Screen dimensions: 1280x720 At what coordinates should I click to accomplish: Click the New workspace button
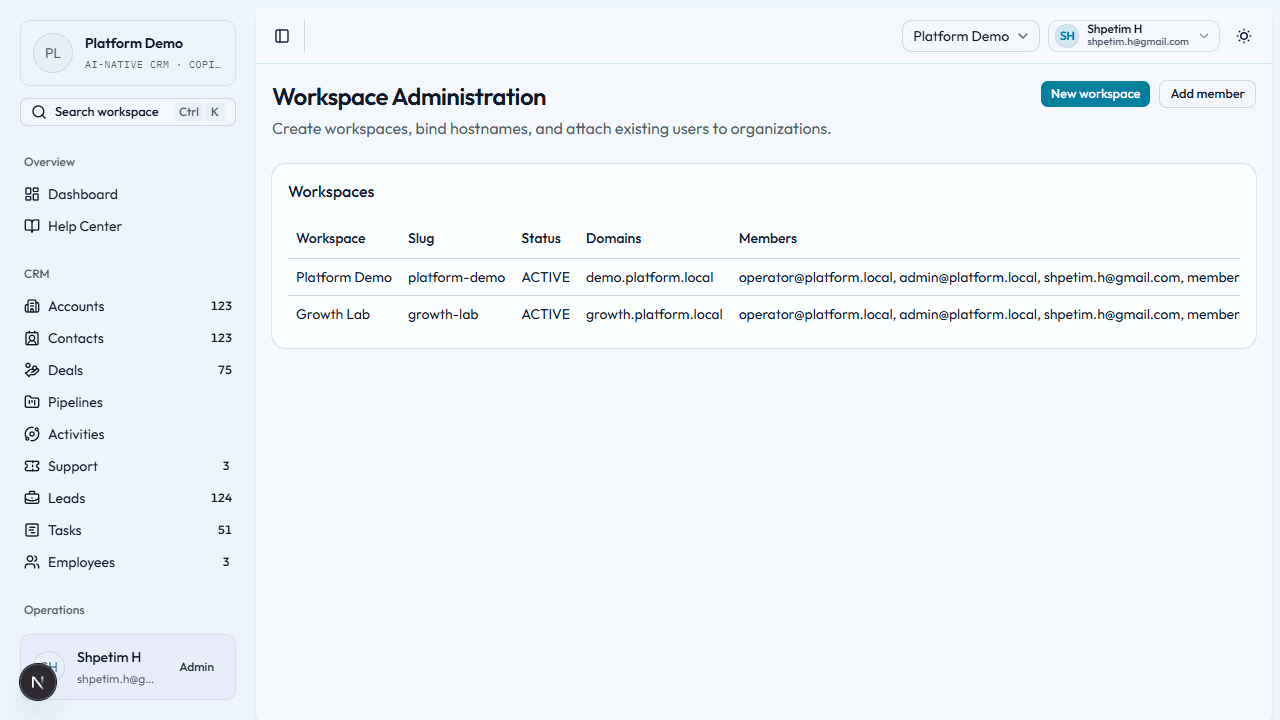(1095, 93)
